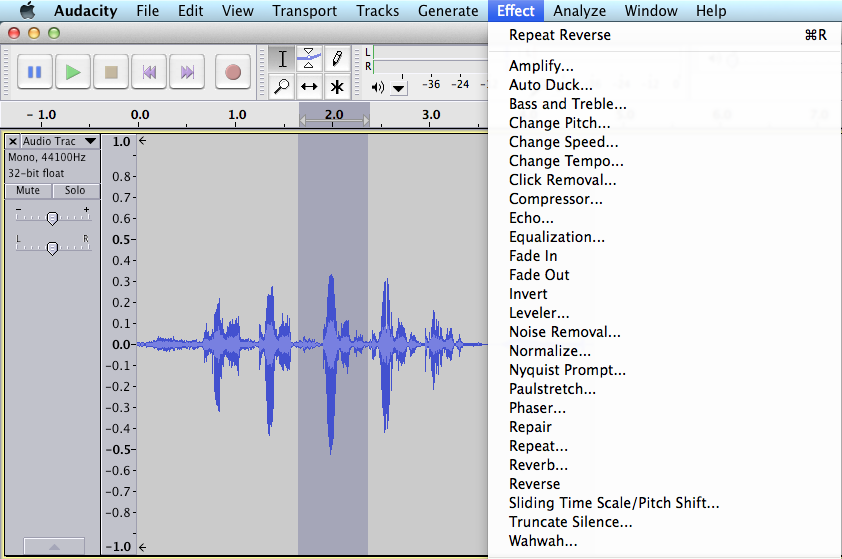Choose the Change Pitch... effect
The image size is (842, 559).
665,123
